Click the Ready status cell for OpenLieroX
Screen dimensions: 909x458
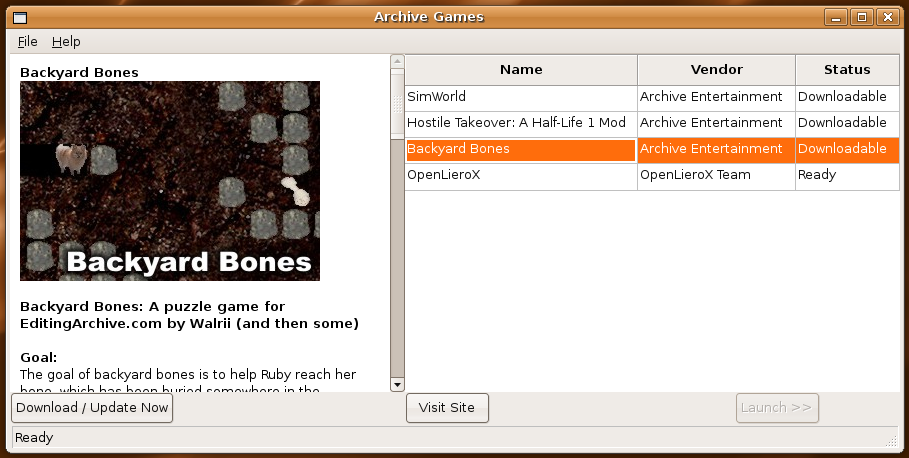click(847, 176)
